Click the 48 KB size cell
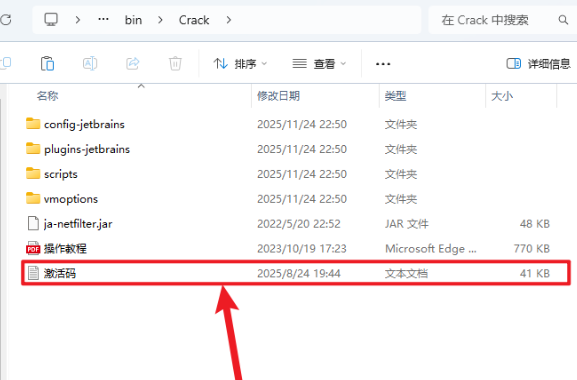This screenshot has width=577, height=380. [534, 224]
